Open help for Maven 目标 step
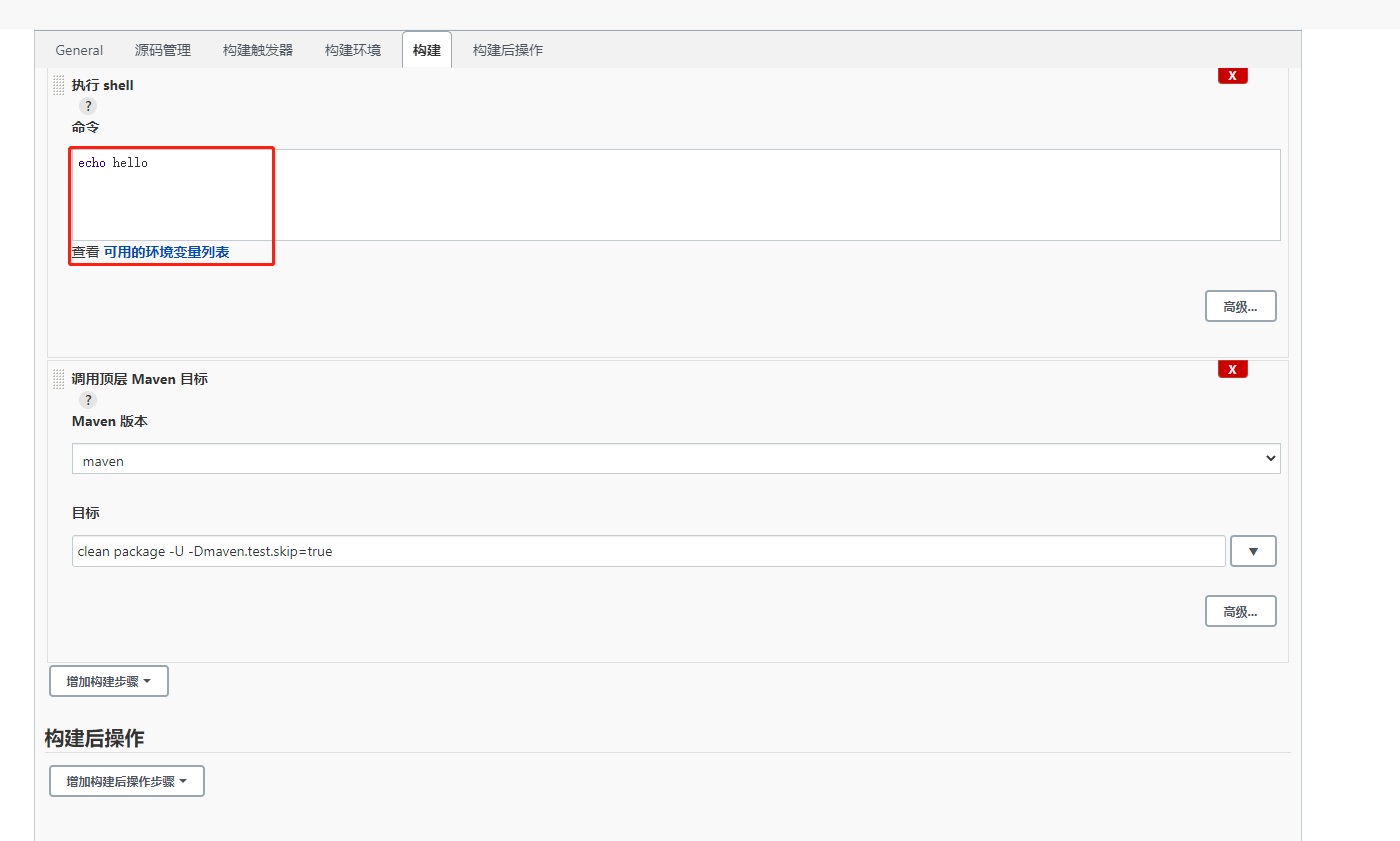 coord(88,400)
